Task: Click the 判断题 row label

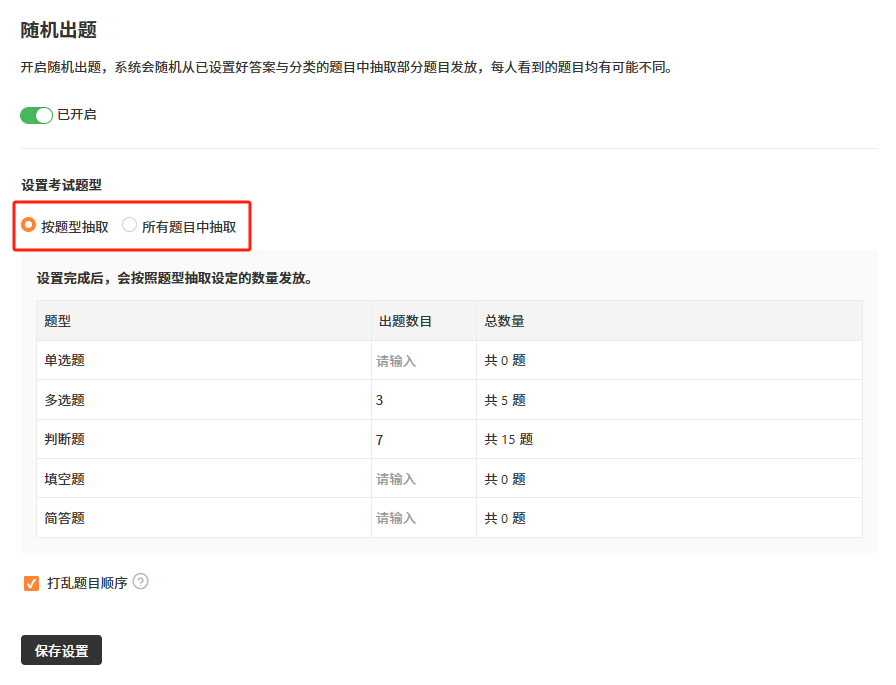Action: pyautogui.click(x=65, y=439)
